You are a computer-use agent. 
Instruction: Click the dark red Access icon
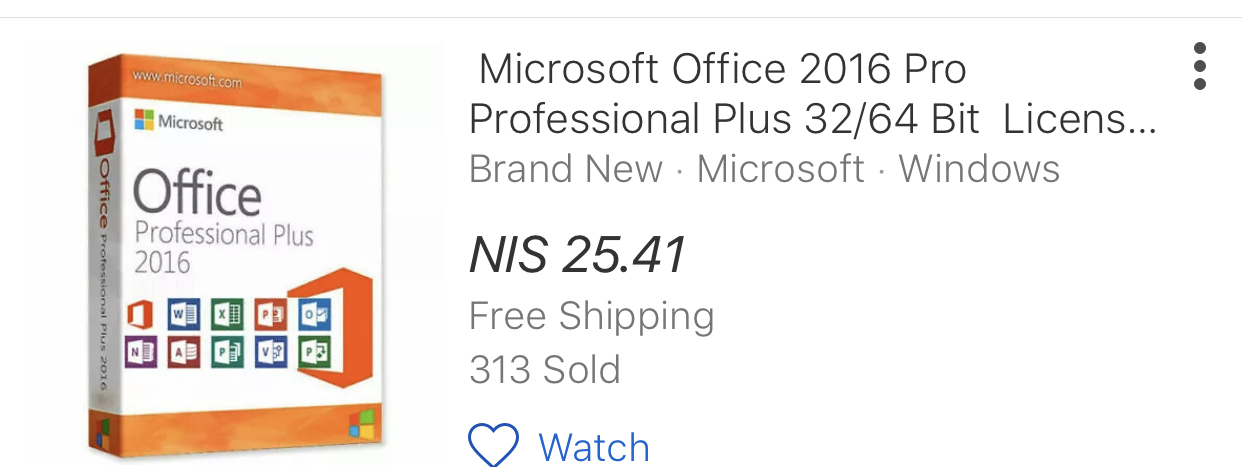point(185,352)
